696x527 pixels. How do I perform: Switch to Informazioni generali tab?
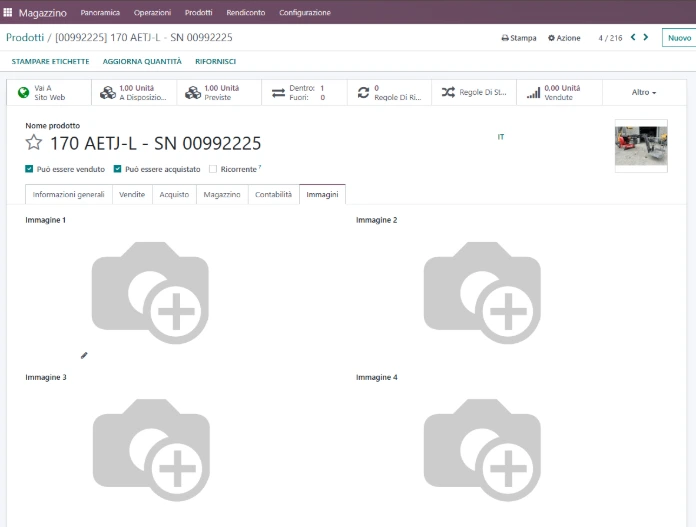68,194
